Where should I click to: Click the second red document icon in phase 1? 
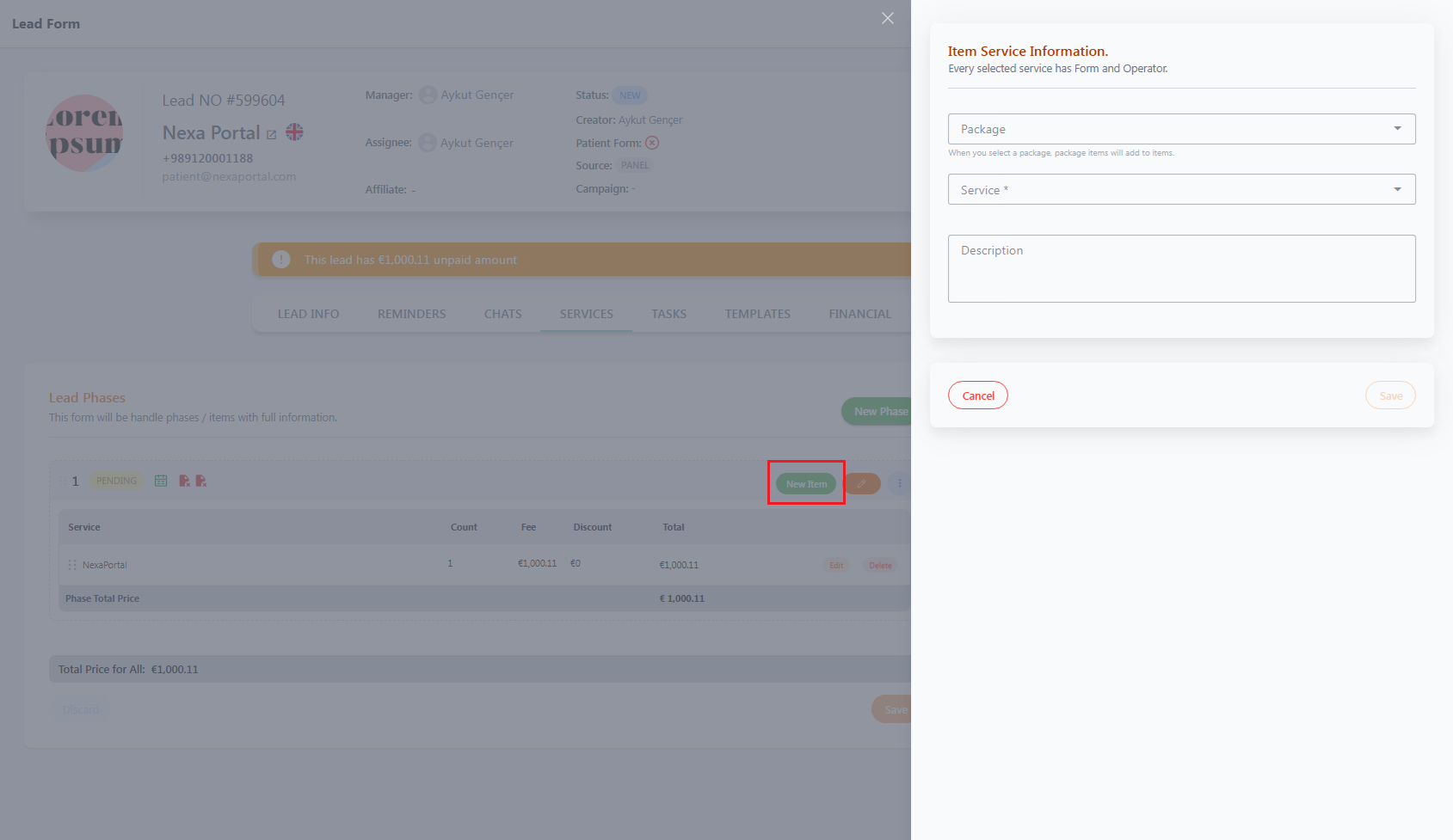click(x=200, y=481)
